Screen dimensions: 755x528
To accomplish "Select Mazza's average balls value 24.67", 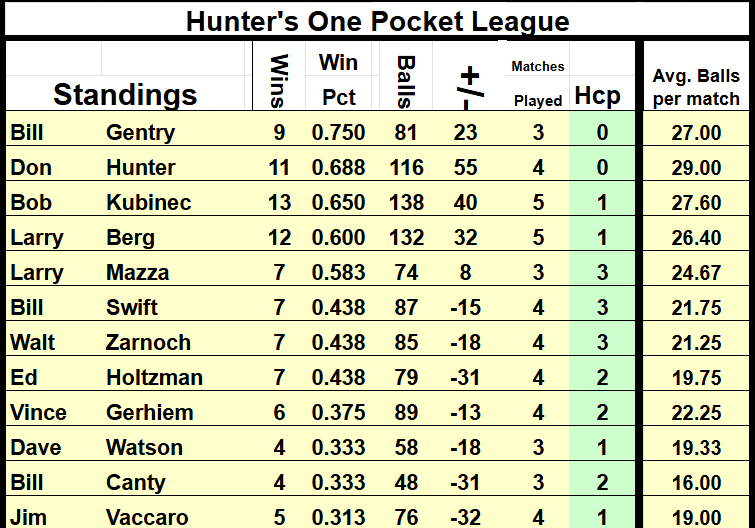I will [696, 272].
